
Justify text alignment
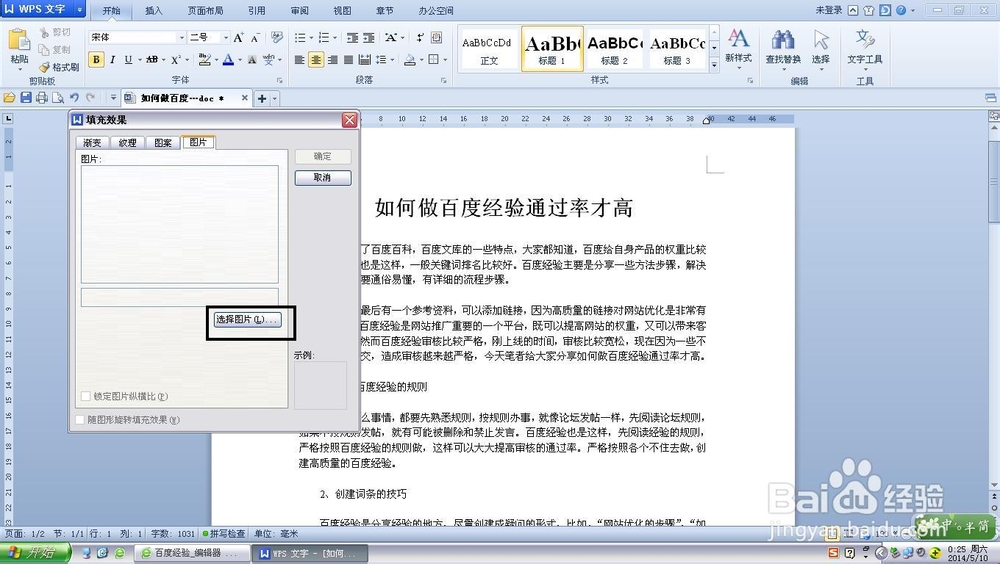click(x=348, y=59)
